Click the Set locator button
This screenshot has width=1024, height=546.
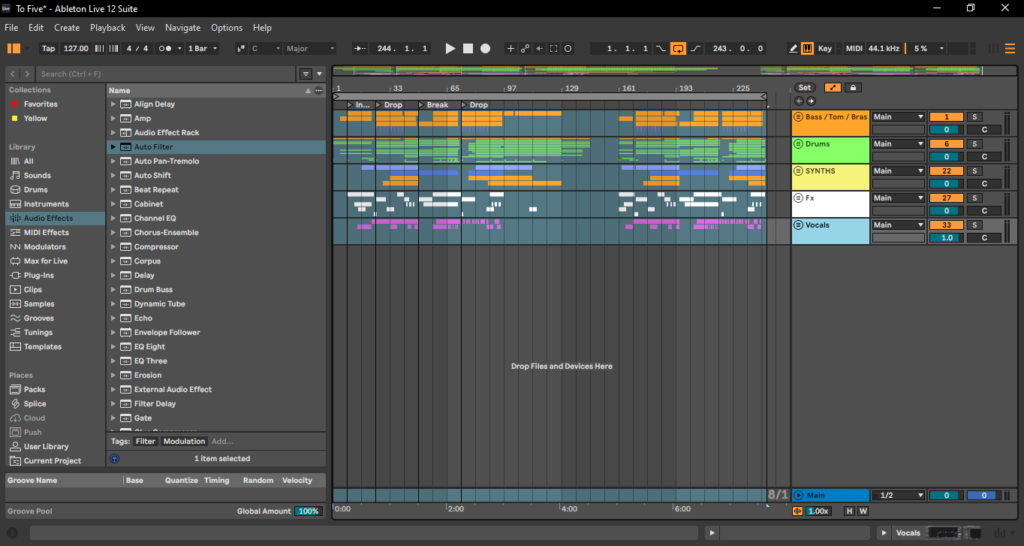pos(804,88)
